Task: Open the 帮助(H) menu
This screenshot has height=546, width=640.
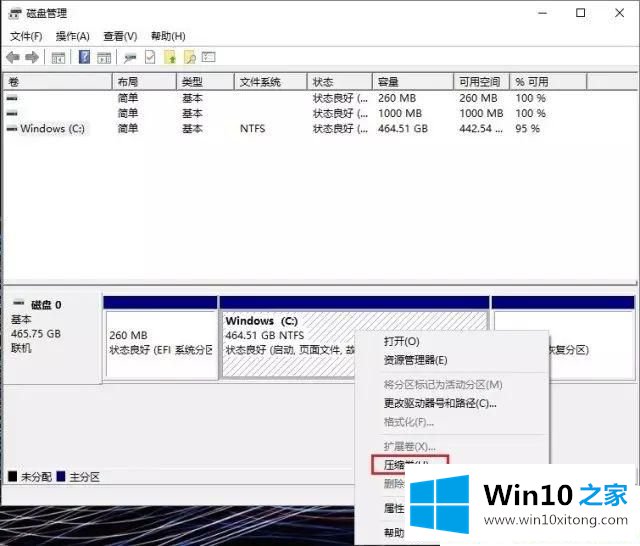Action: tap(168, 36)
